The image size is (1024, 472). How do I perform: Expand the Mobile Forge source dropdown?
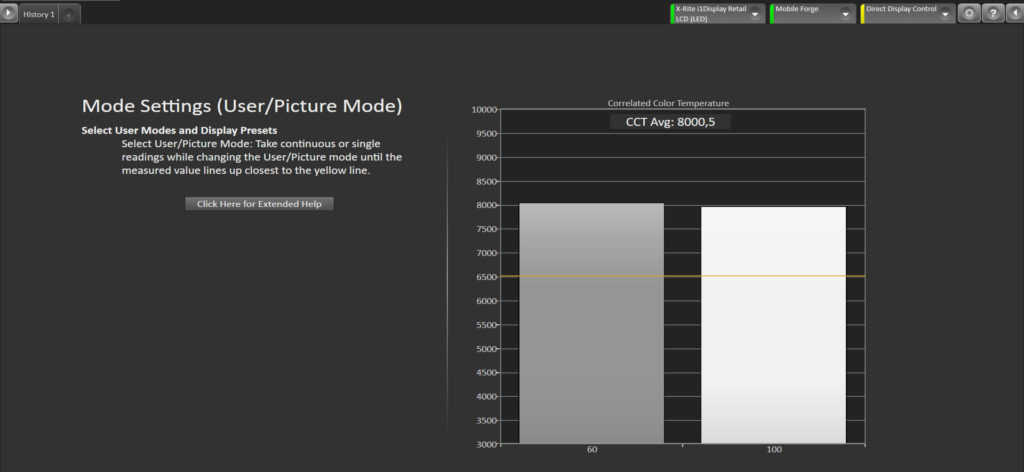[x=847, y=14]
